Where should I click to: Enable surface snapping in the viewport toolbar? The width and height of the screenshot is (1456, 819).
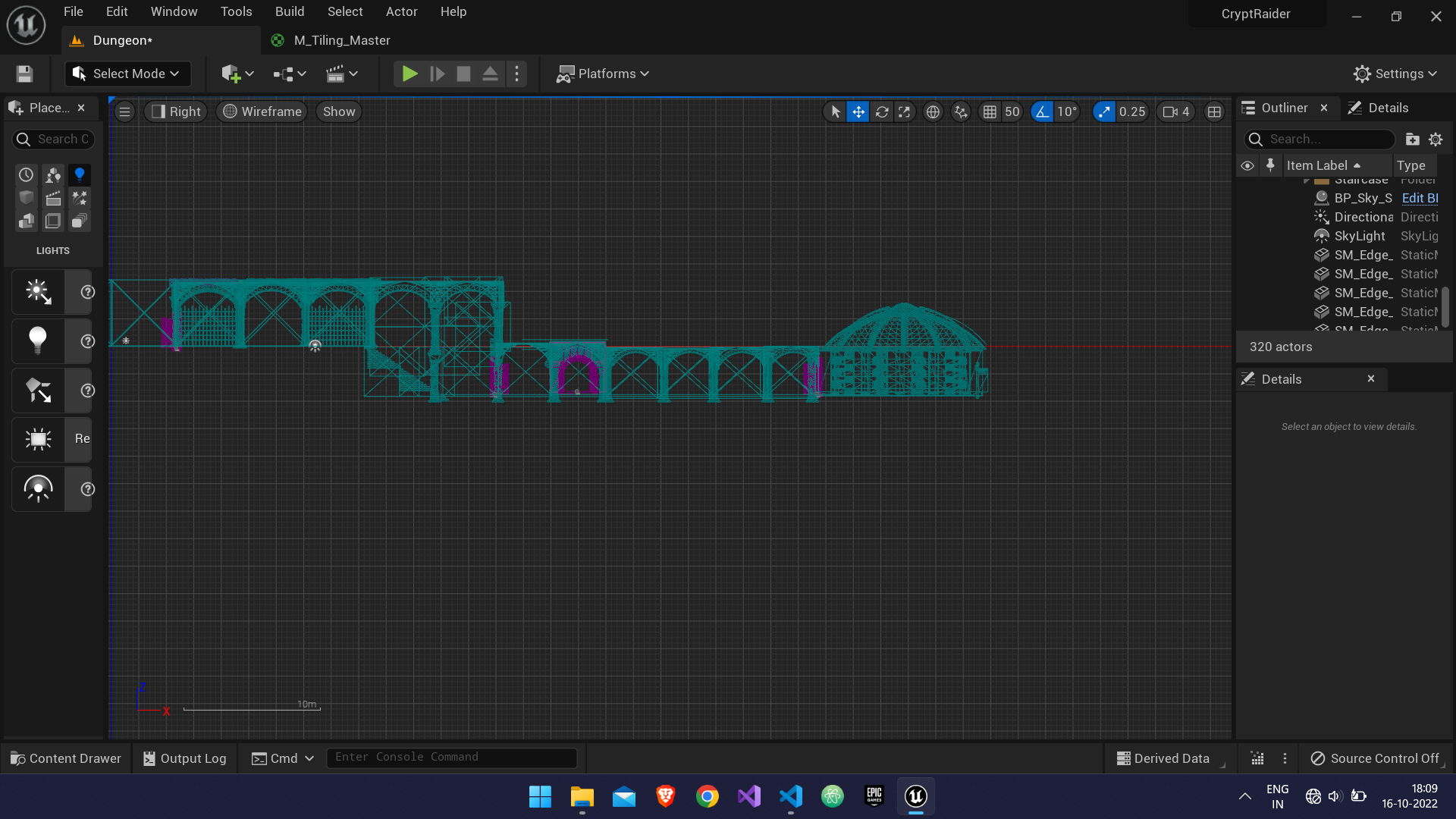[961, 111]
